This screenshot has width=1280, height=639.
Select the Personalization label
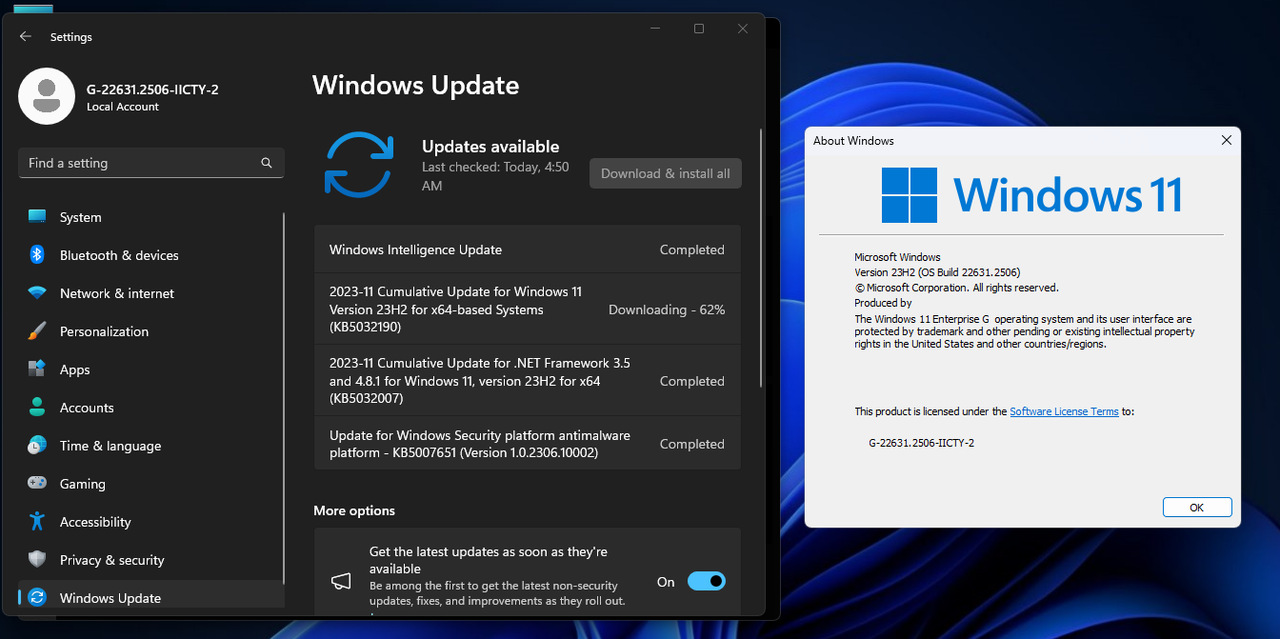[104, 331]
